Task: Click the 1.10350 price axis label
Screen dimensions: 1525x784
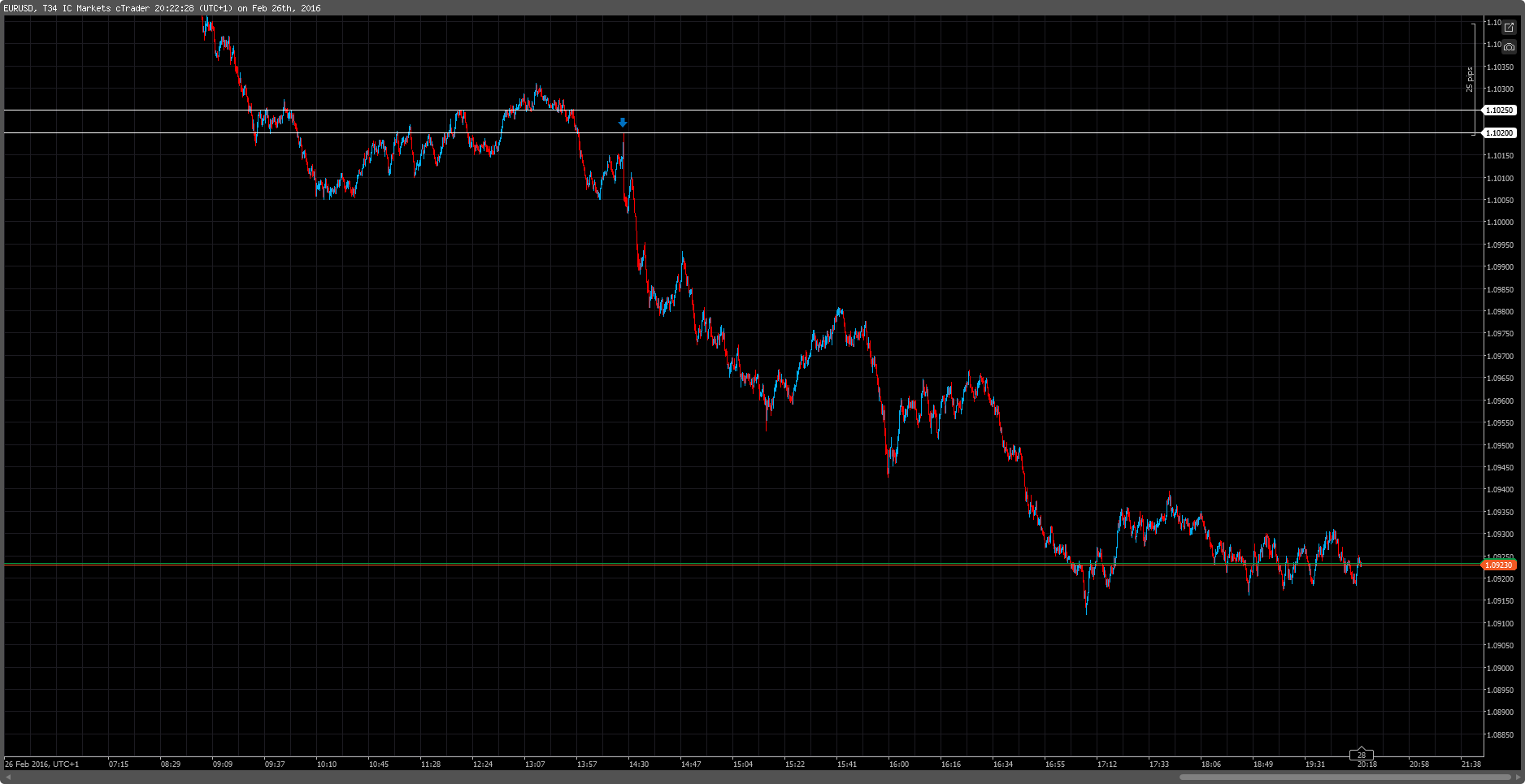Action: pyautogui.click(x=1500, y=67)
